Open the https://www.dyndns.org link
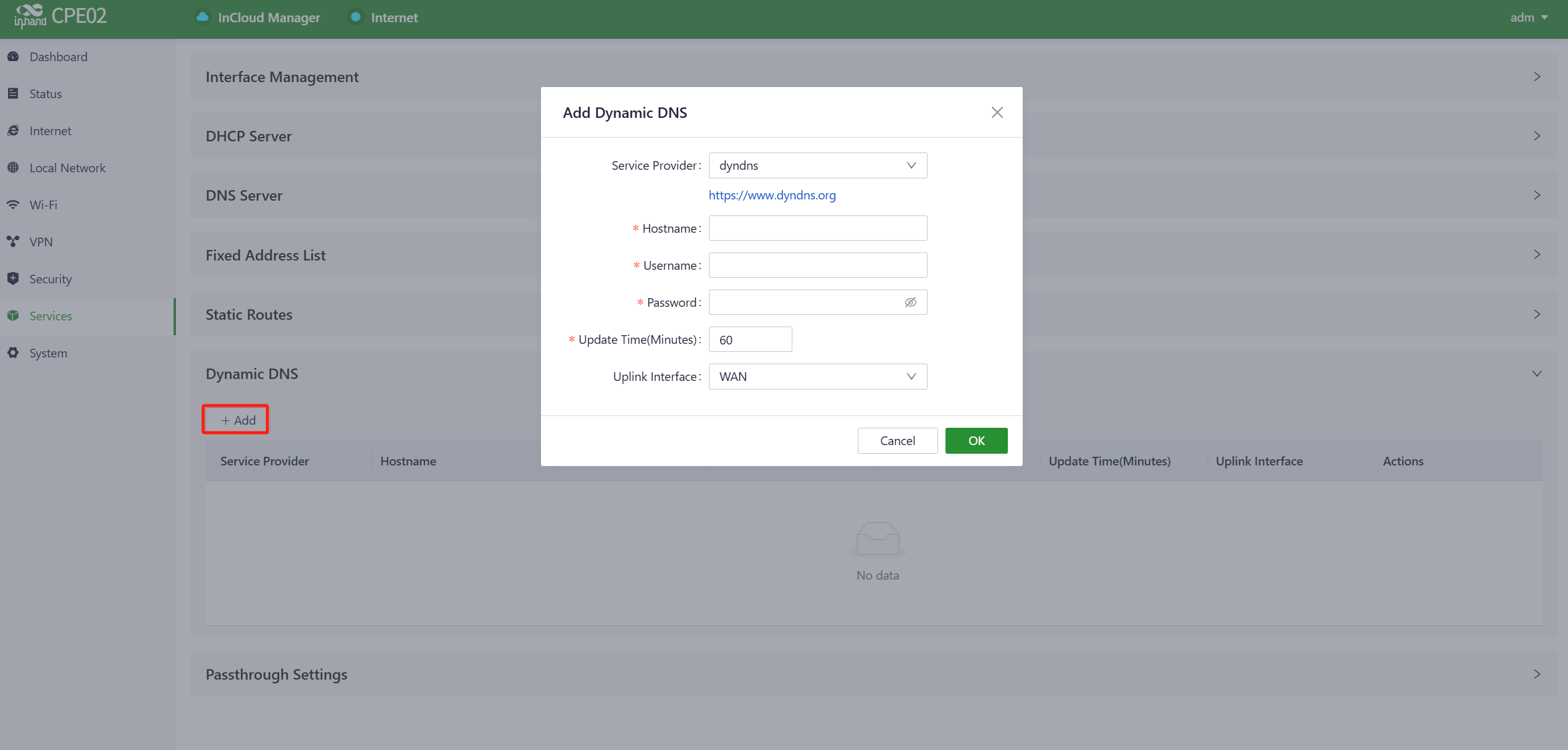The height and width of the screenshot is (750, 1568). (x=772, y=195)
